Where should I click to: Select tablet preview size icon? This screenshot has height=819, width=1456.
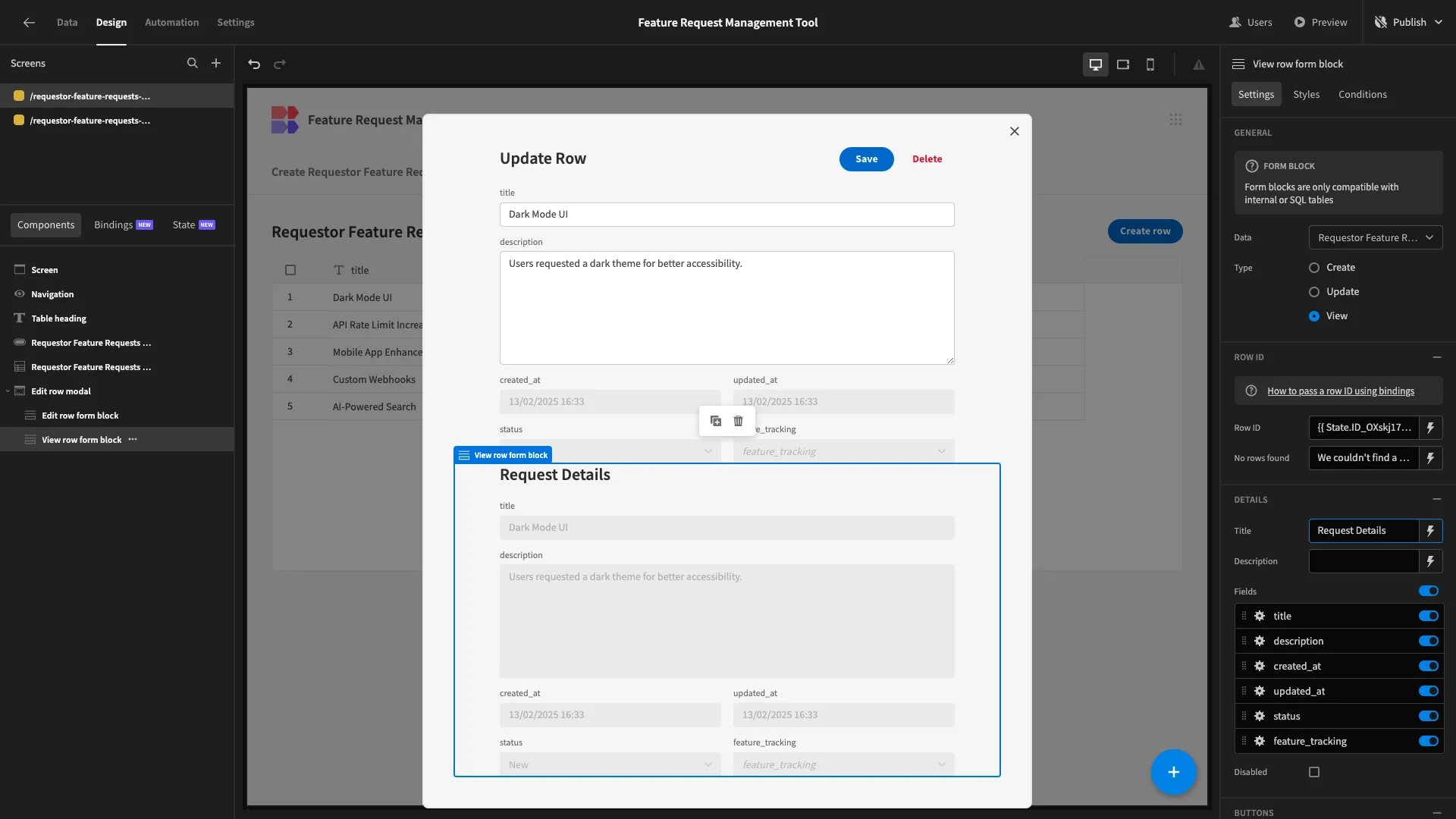1123,64
